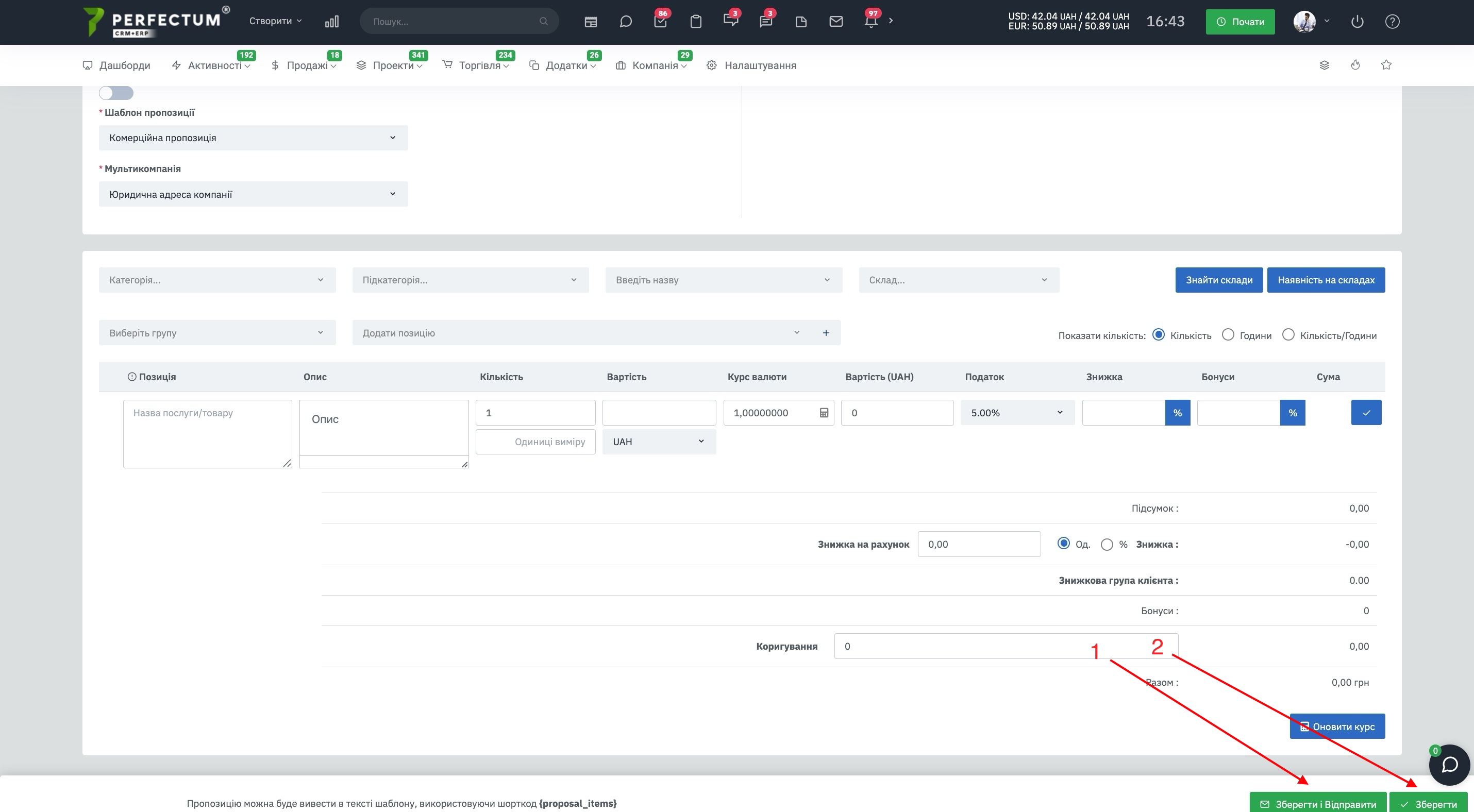This screenshot has width=1474, height=812.
Task: Open the Продажі menu
Action: click(x=305, y=65)
